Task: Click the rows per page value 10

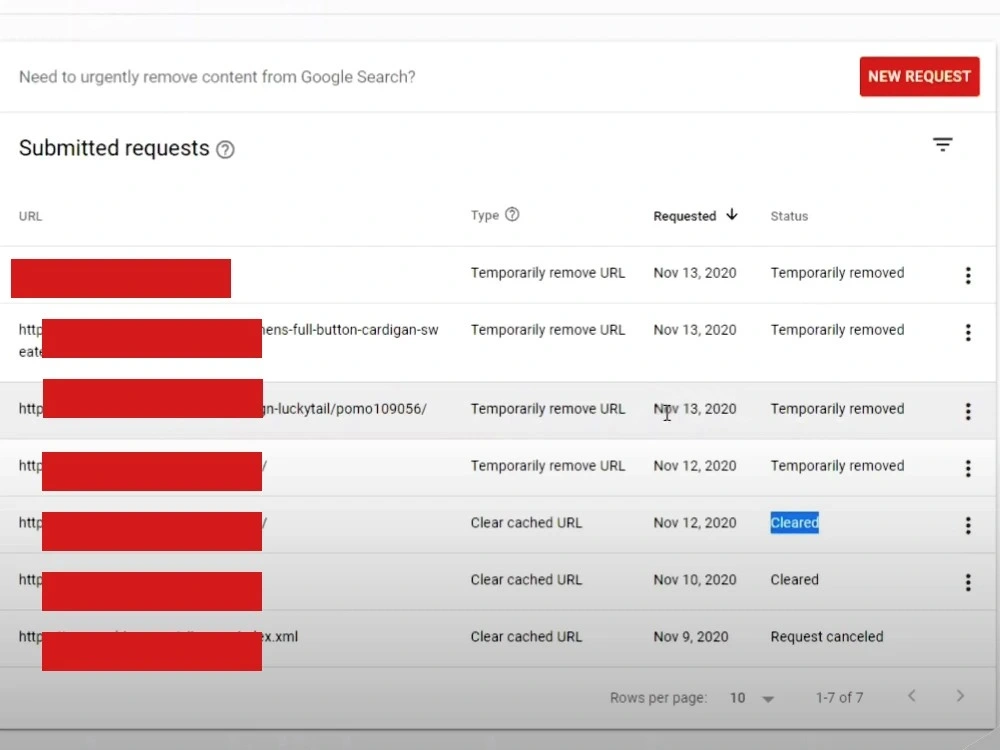Action: coord(737,698)
